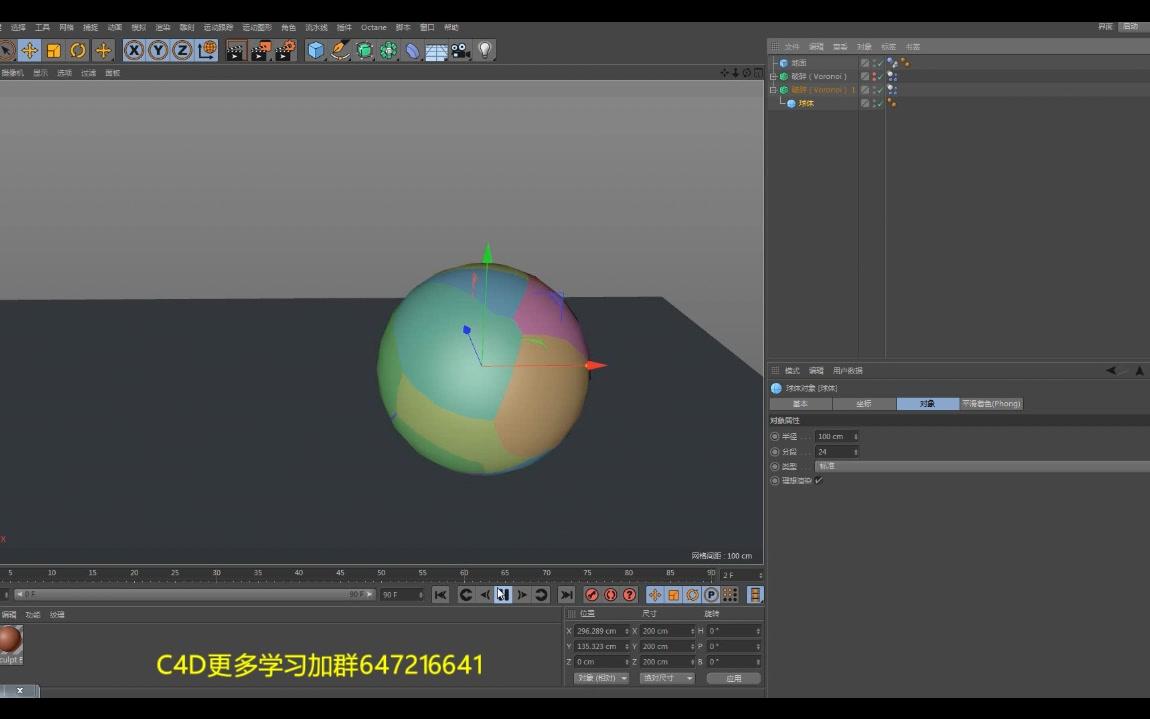Toggle X axis lock

[133, 50]
